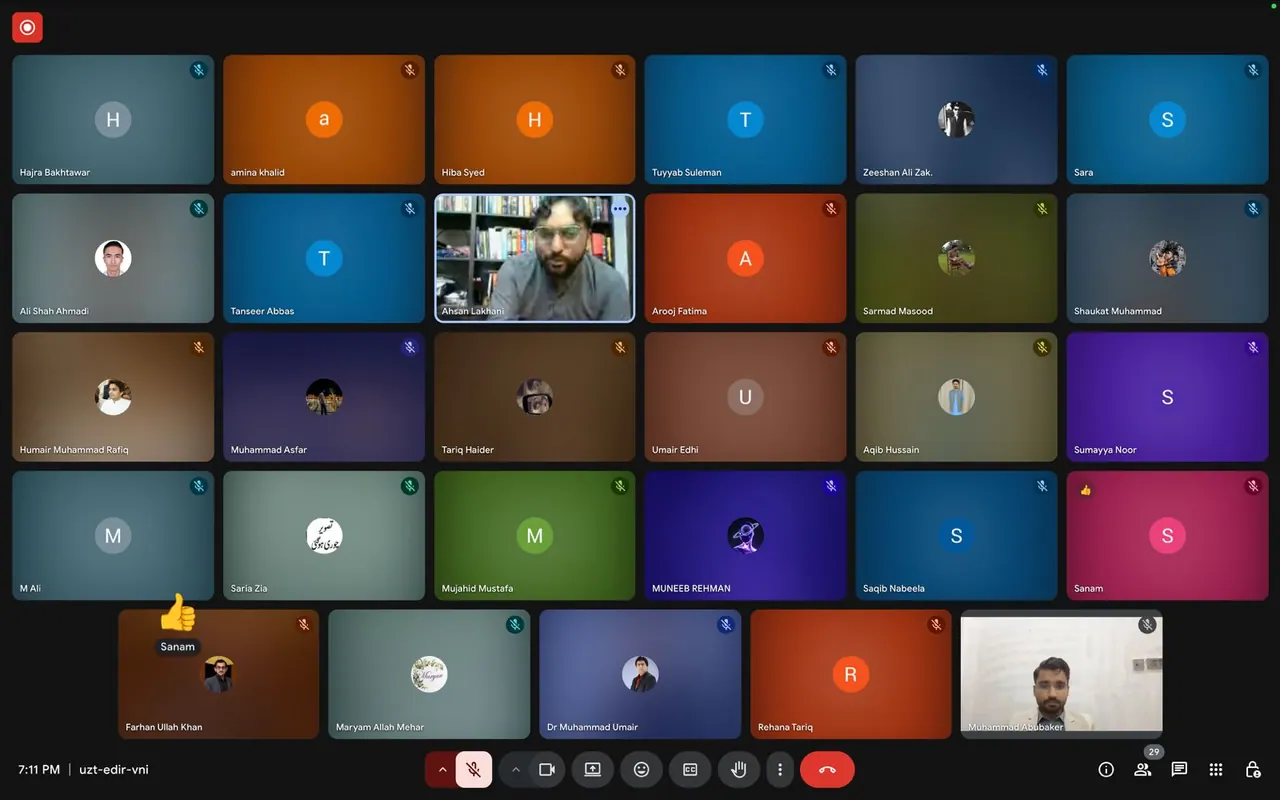The width and height of the screenshot is (1280, 800).
Task: Raise hand using the hand icon
Action: point(739,769)
